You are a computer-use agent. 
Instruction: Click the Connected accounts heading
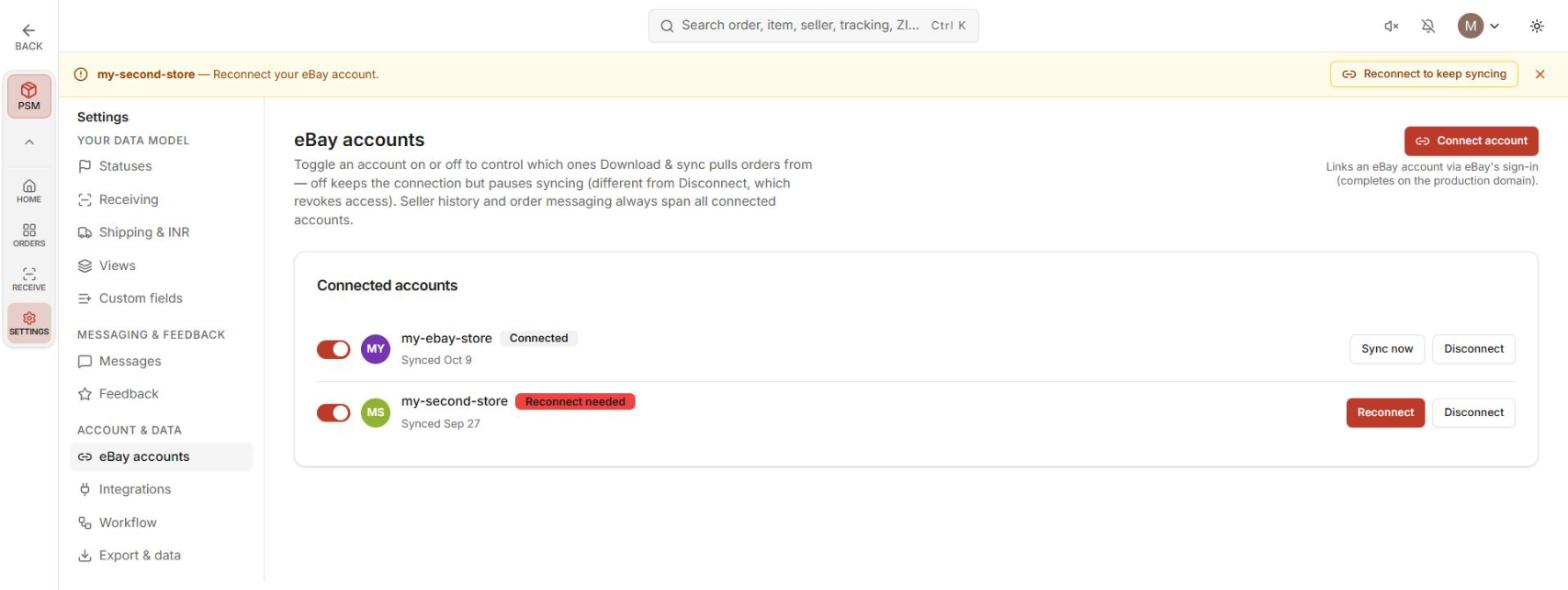(387, 285)
